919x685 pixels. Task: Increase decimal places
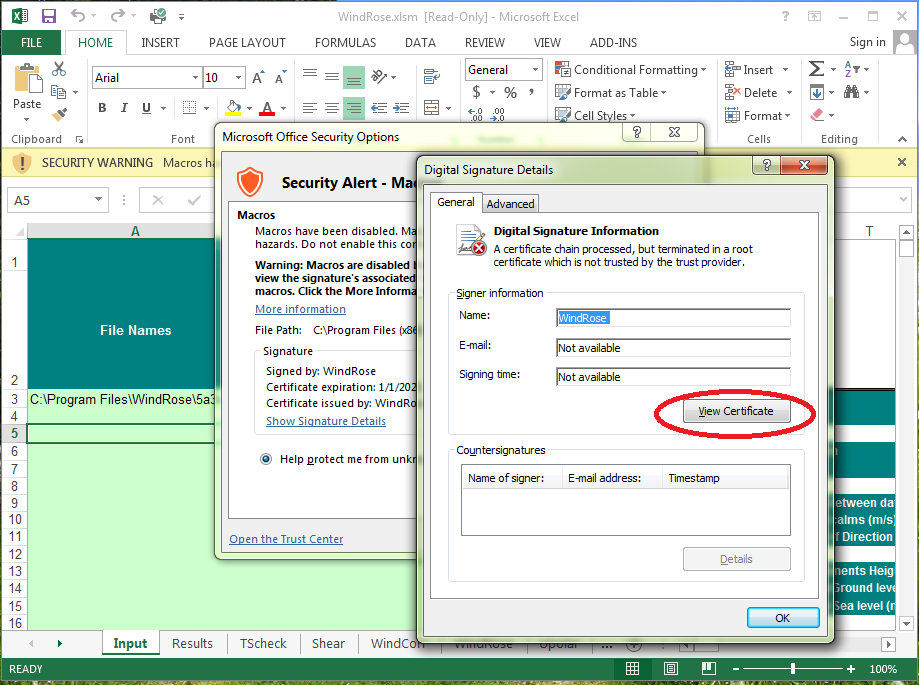475,114
